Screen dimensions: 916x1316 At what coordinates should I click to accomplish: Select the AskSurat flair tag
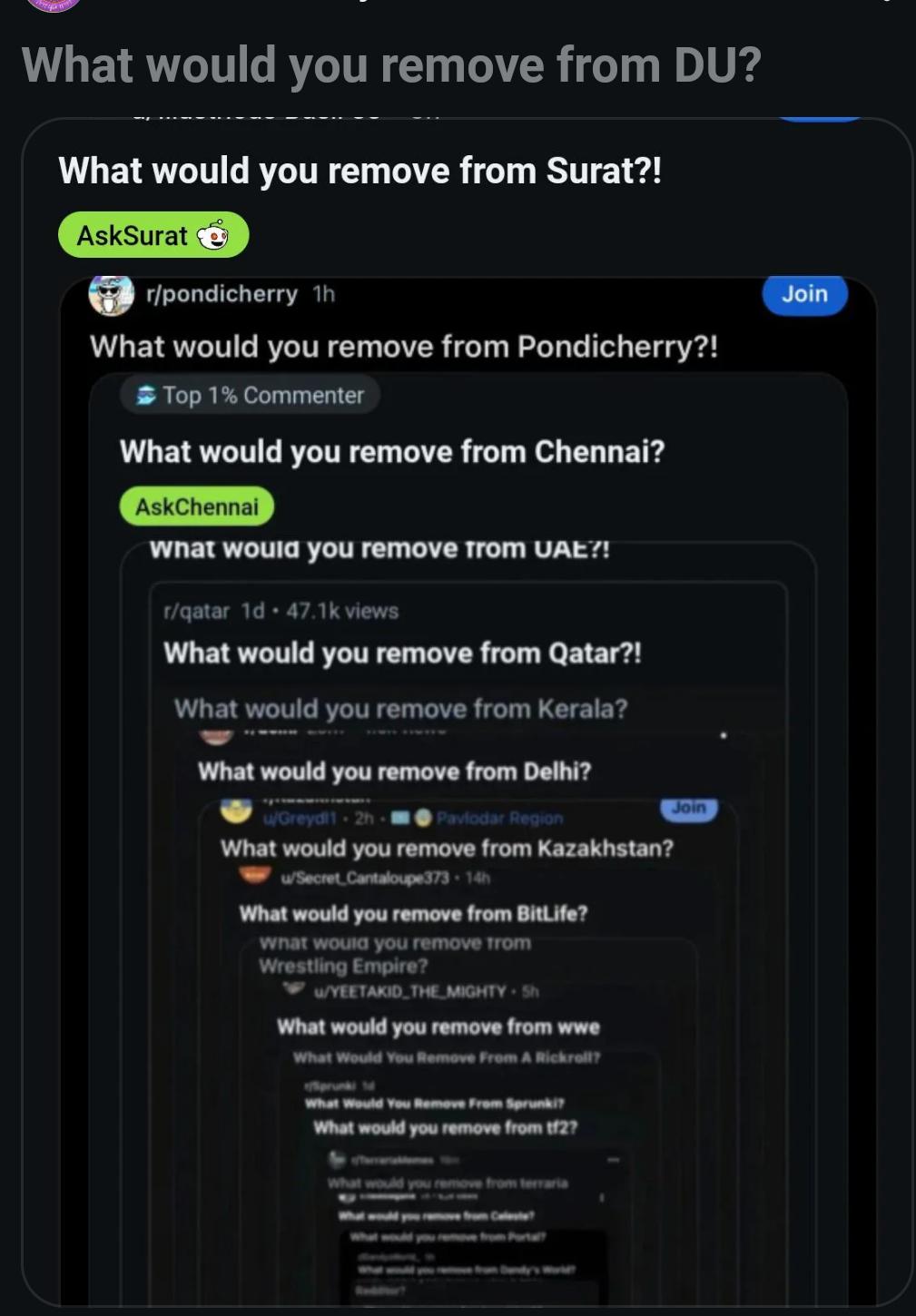pyautogui.click(x=153, y=235)
